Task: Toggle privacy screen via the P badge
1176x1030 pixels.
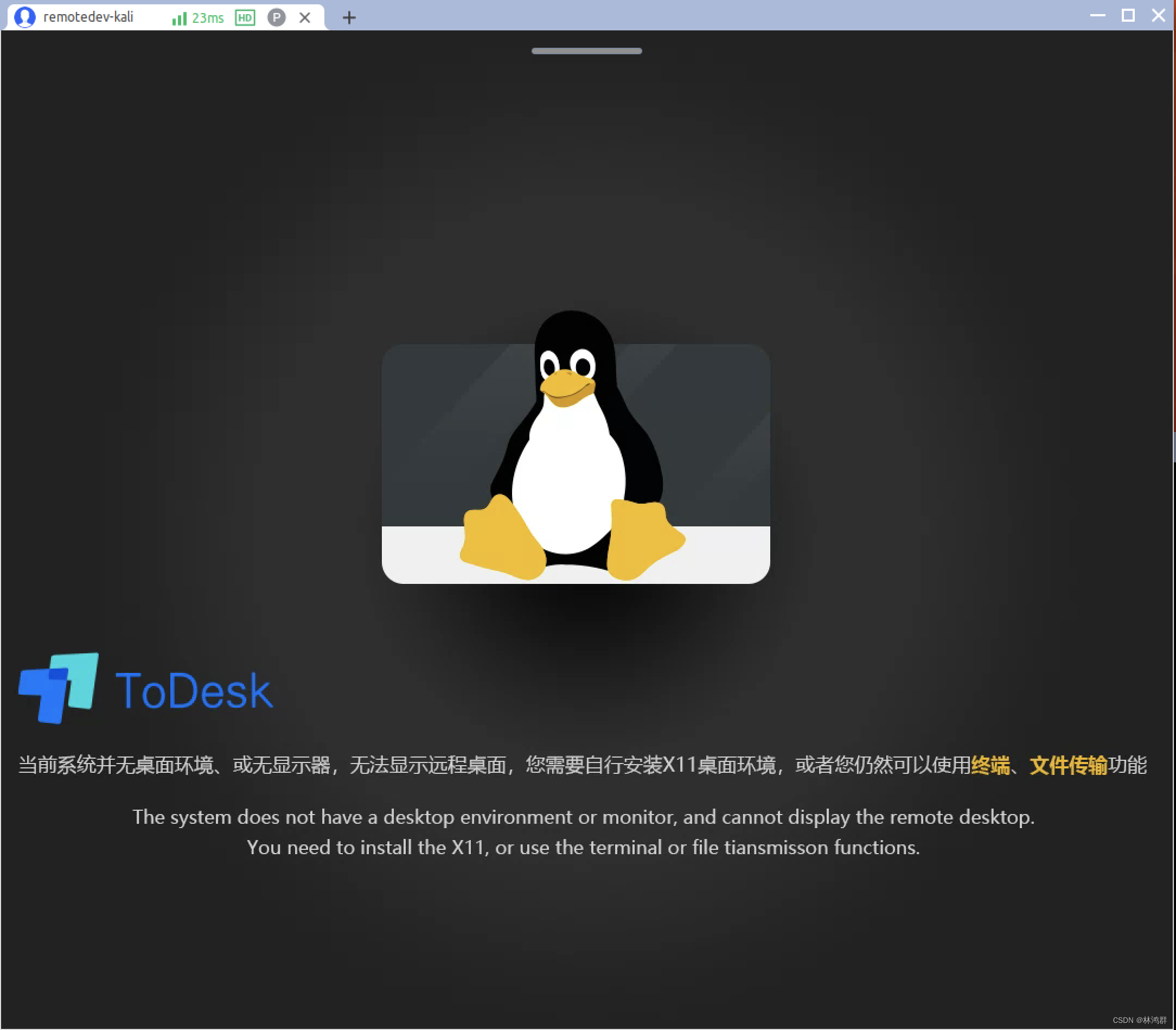Action: (276, 17)
